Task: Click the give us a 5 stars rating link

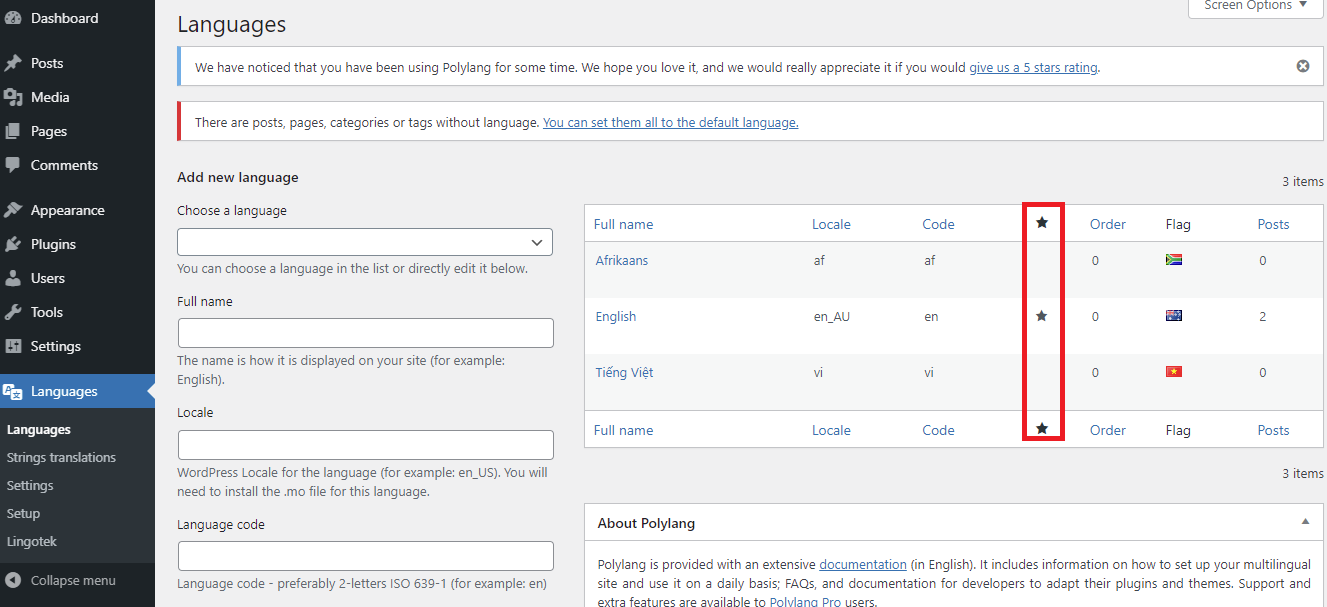Action: (x=1033, y=68)
